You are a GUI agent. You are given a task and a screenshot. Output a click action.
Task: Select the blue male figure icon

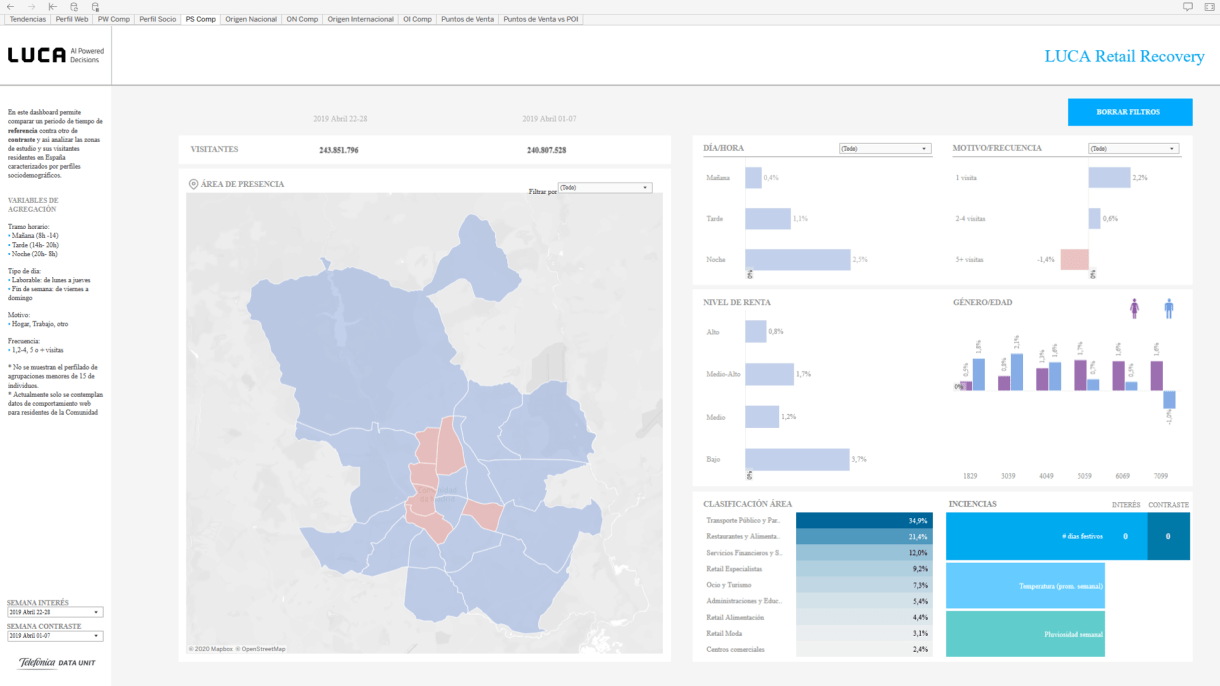pos(1168,309)
